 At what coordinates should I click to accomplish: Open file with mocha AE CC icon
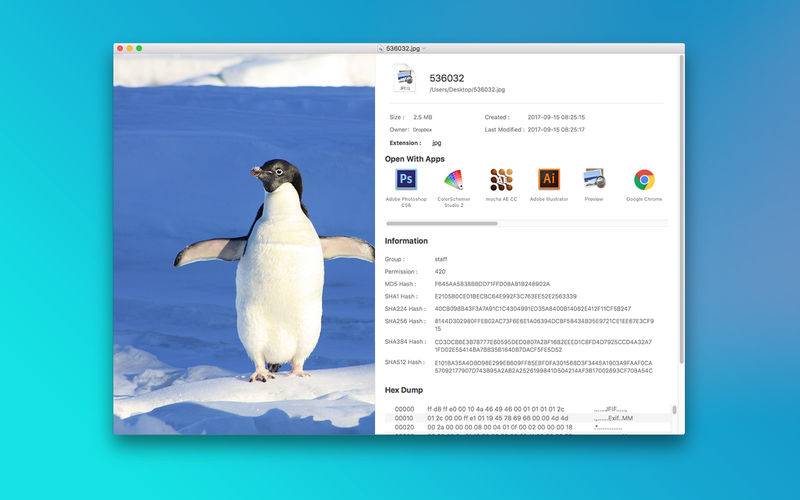501,180
